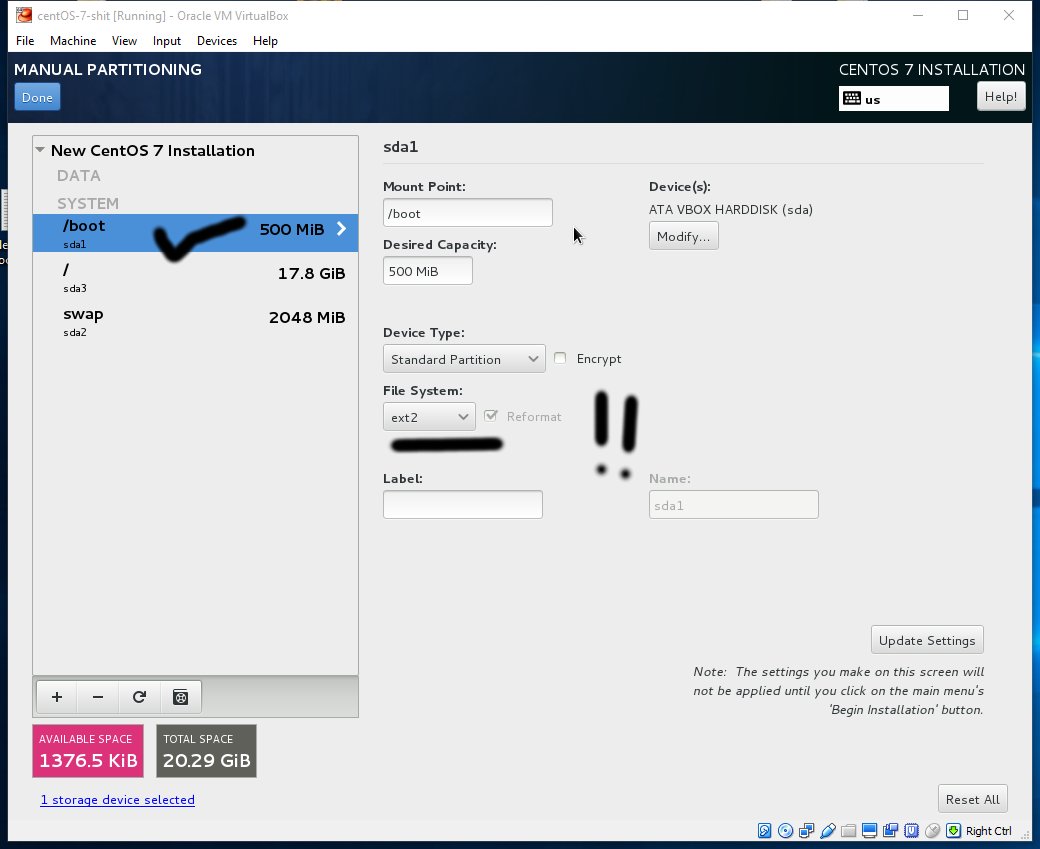Click the Reset All button

point(972,799)
